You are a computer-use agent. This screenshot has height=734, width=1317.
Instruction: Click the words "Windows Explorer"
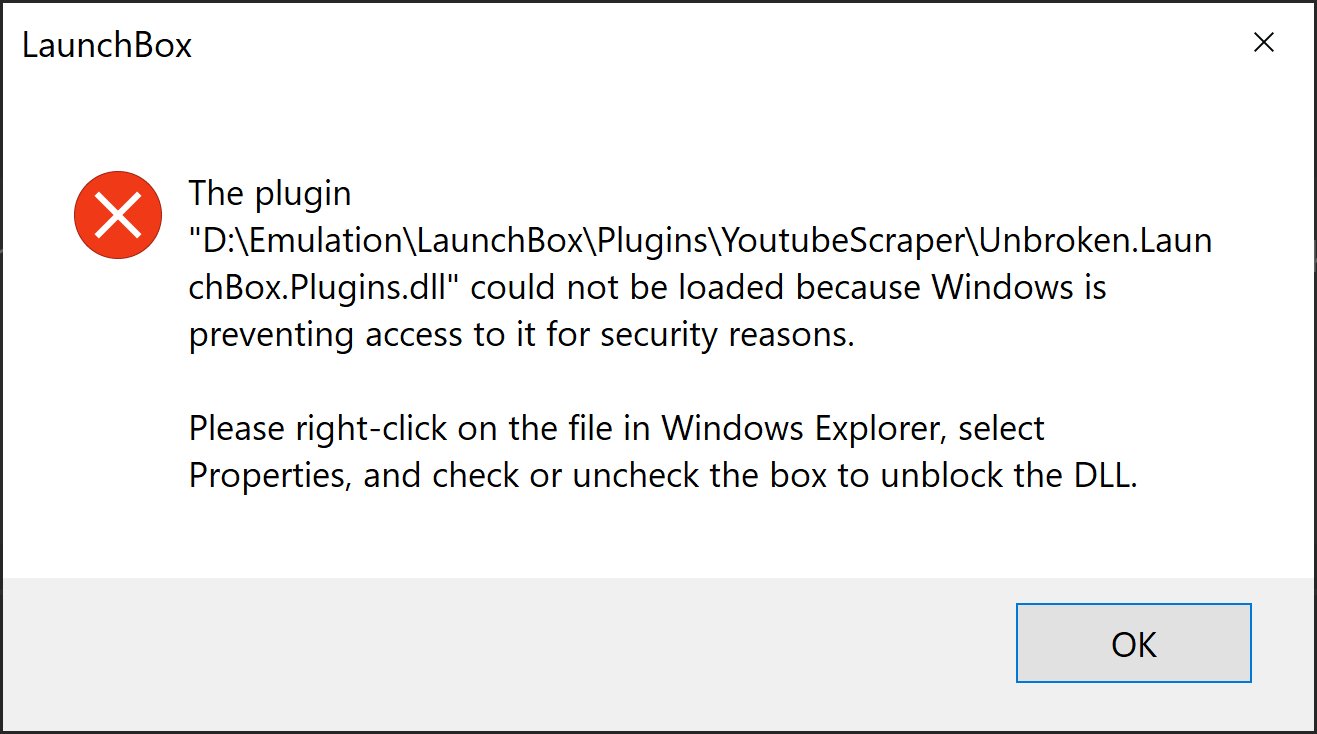pyautogui.click(x=804, y=430)
